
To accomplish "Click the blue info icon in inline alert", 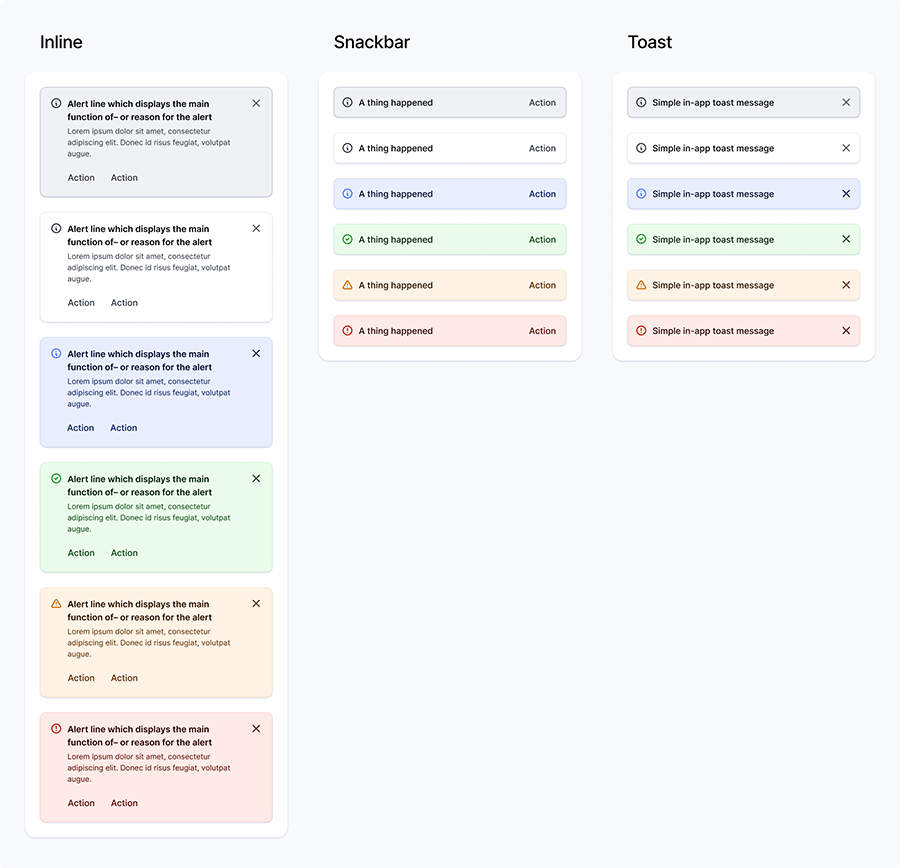I will [x=56, y=353].
